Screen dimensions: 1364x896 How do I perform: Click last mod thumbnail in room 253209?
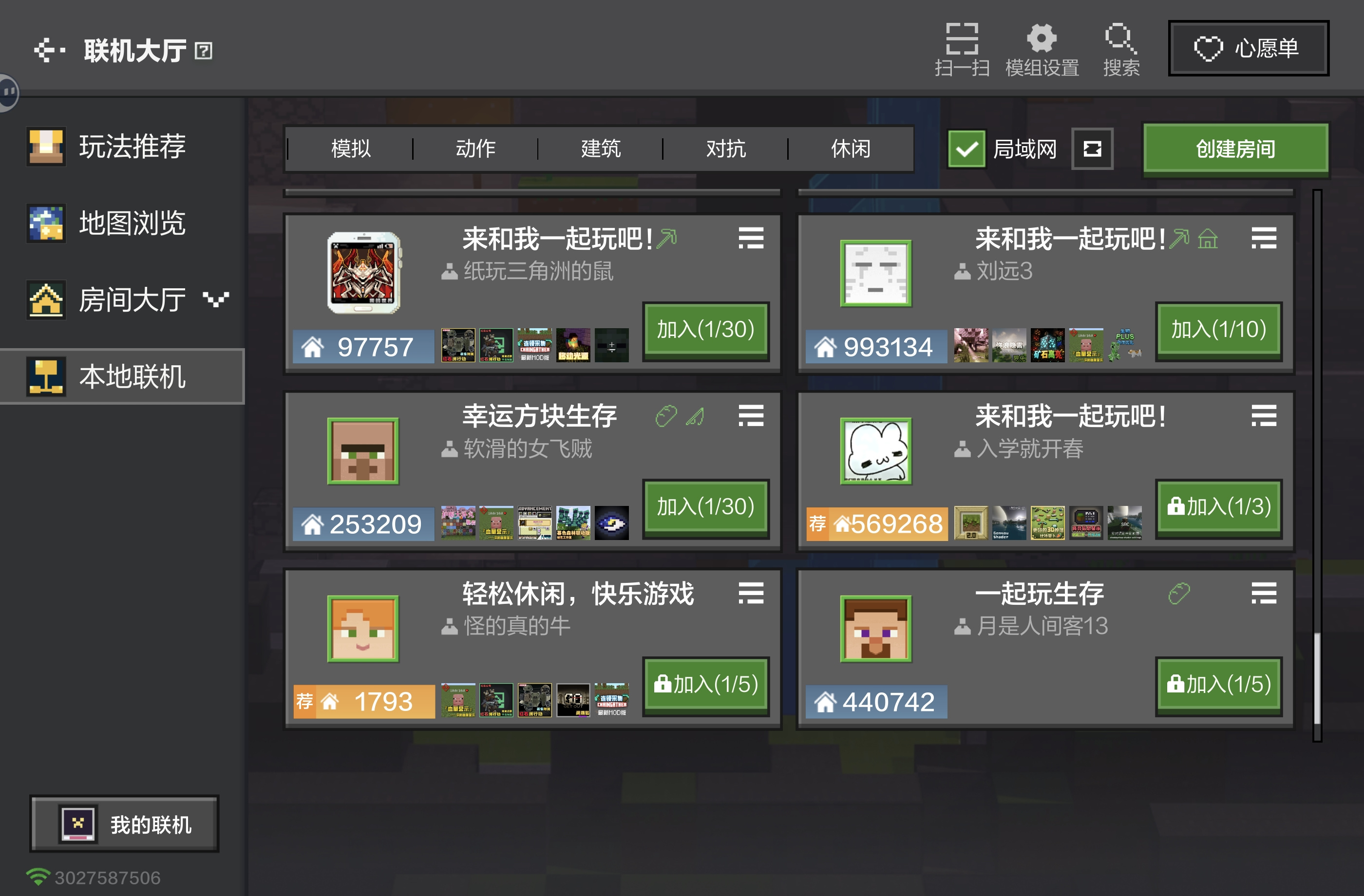point(611,523)
